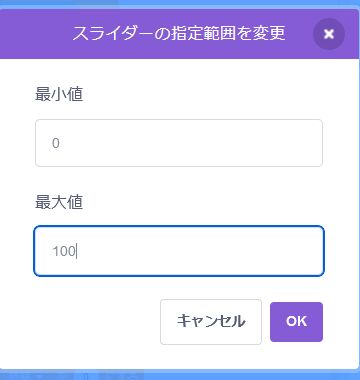Screen dimensions: 360x380
Task: Place cursor on the 0 value
Action: [56, 143]
